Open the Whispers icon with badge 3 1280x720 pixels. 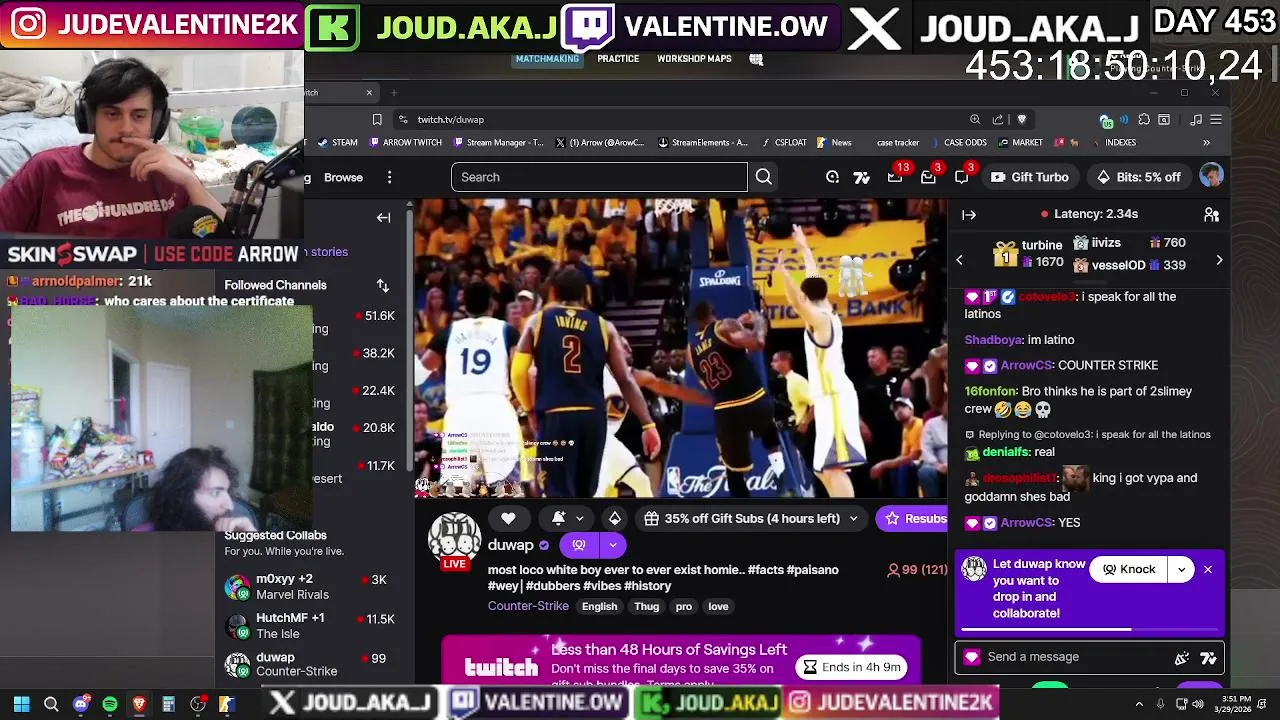(929, 177)
